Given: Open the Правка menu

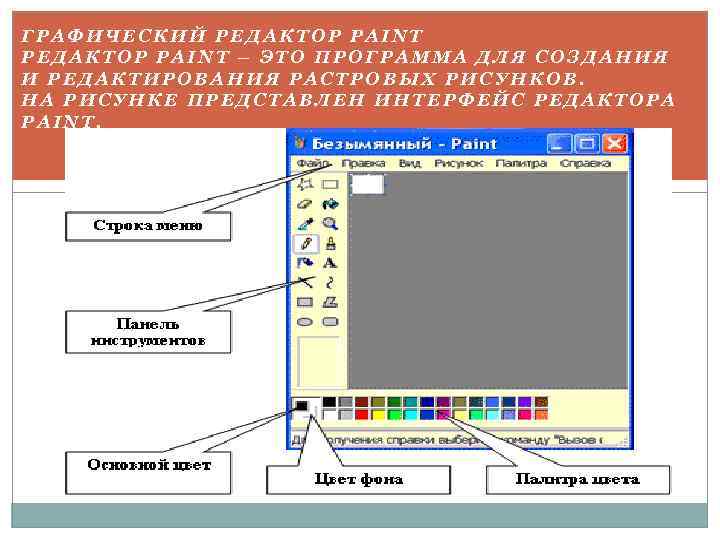Looking at the screenshot, I should [363, 163].
